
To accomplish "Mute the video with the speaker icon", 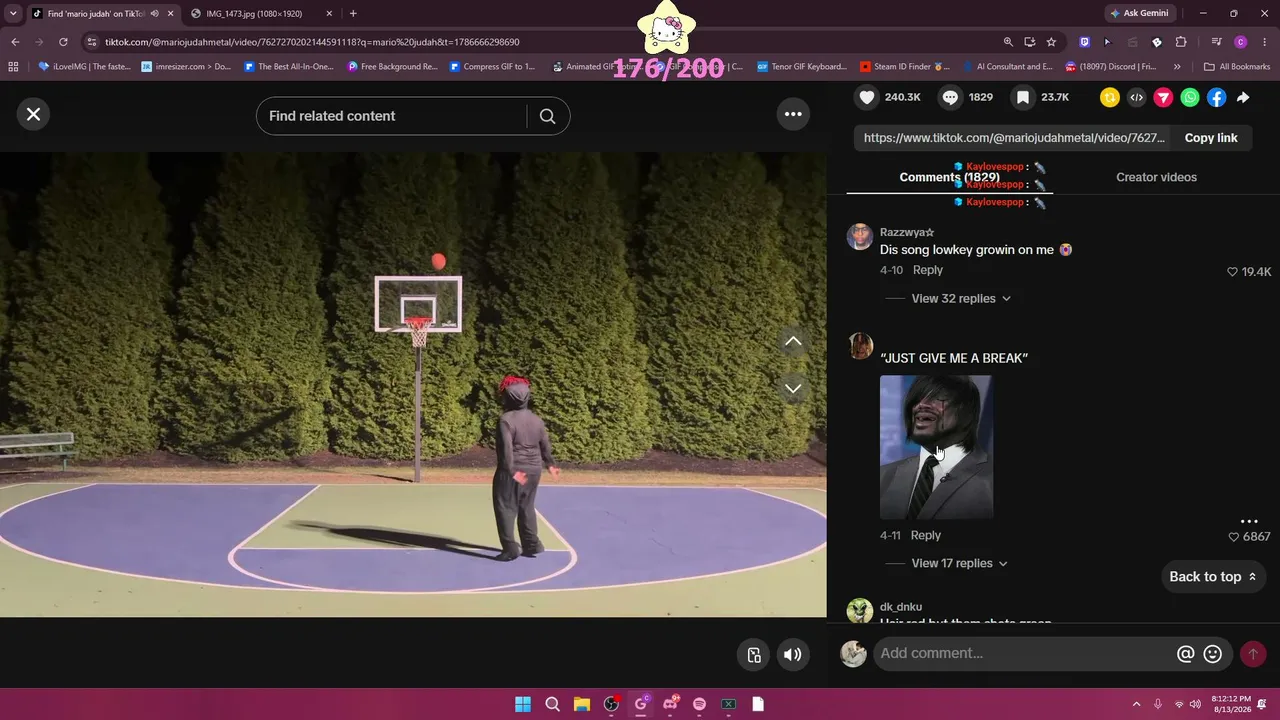I will (792, 655).
